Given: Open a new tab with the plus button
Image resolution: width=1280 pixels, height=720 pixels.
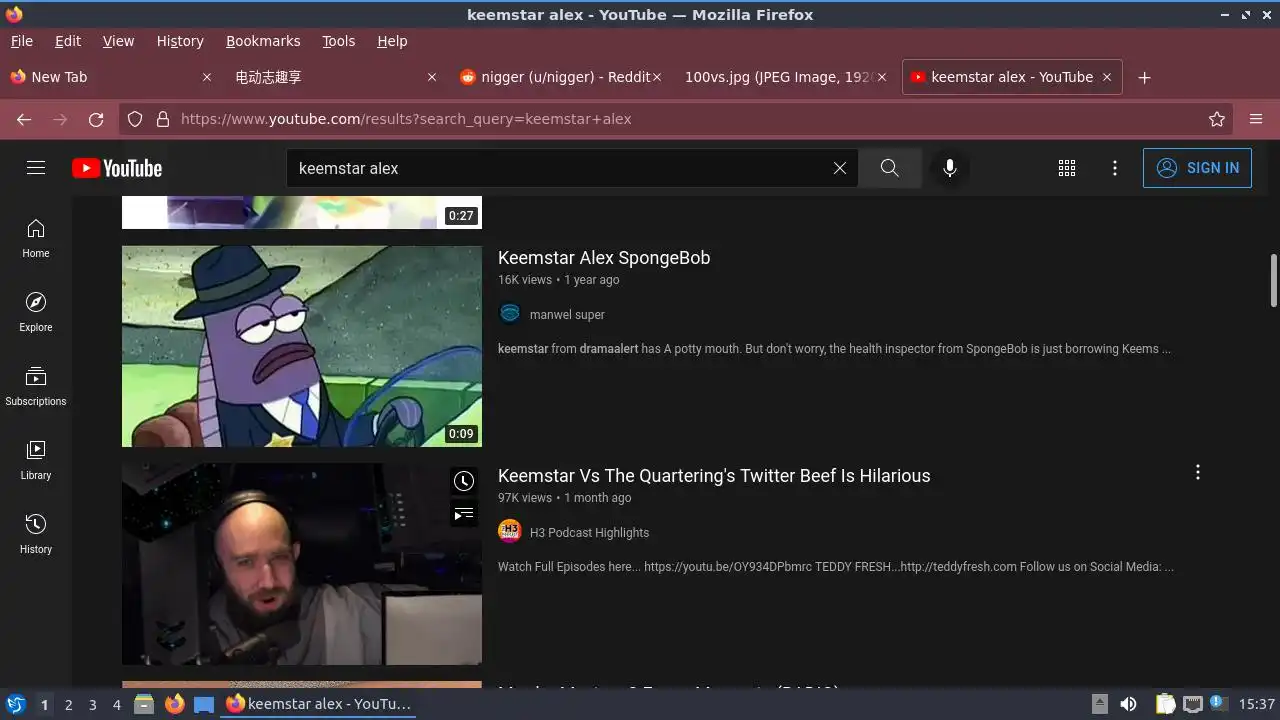Looking at the screenshot, I should pyautogui.click(x=1145, y=77).
